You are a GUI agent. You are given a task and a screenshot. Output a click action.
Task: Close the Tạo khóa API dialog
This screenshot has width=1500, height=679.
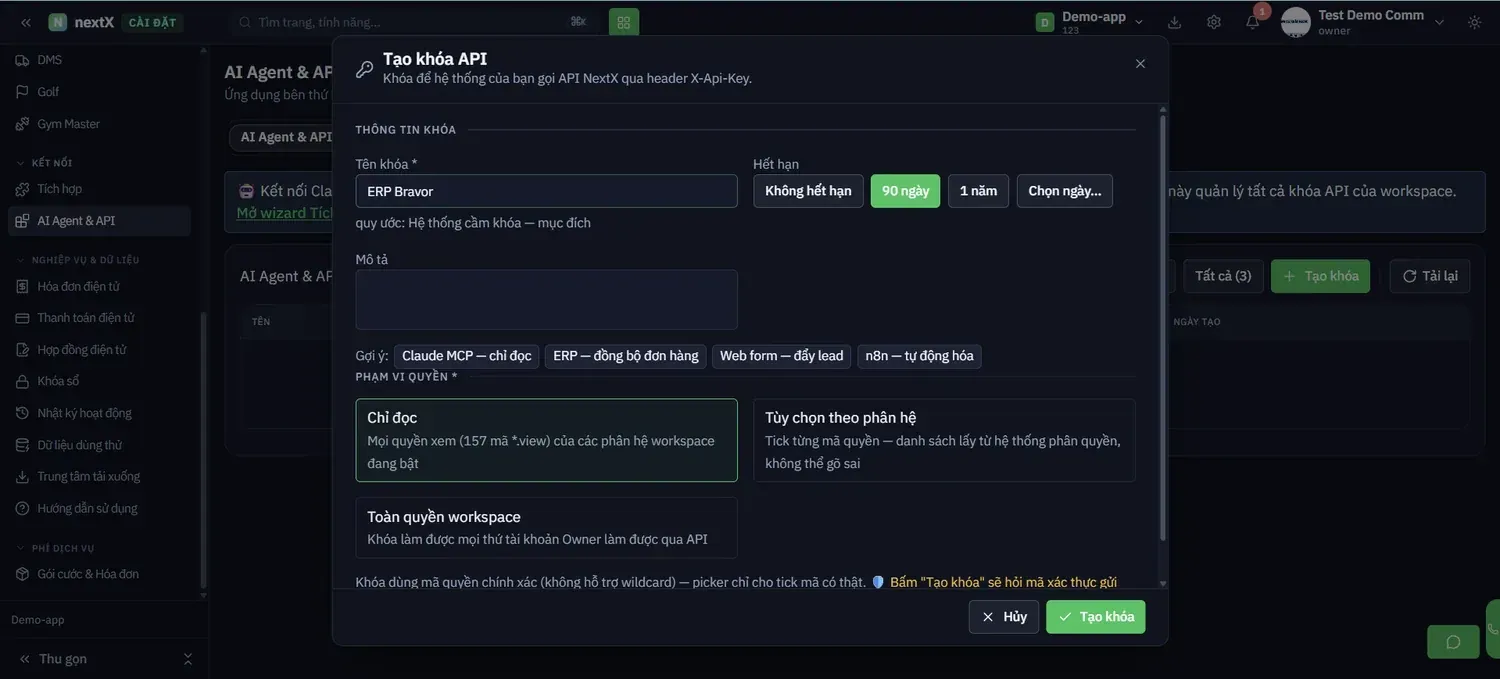click(1140, 63)
